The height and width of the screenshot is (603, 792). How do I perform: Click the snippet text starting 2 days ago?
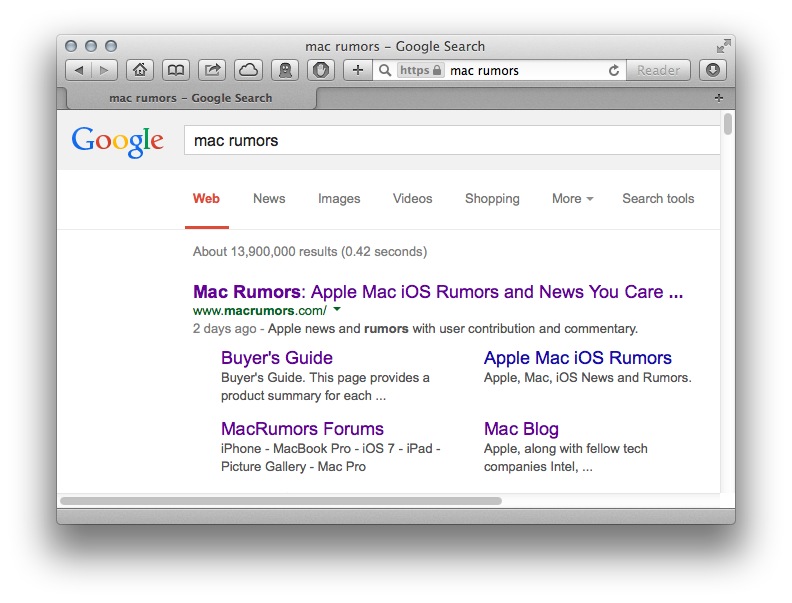click(415, 329)
